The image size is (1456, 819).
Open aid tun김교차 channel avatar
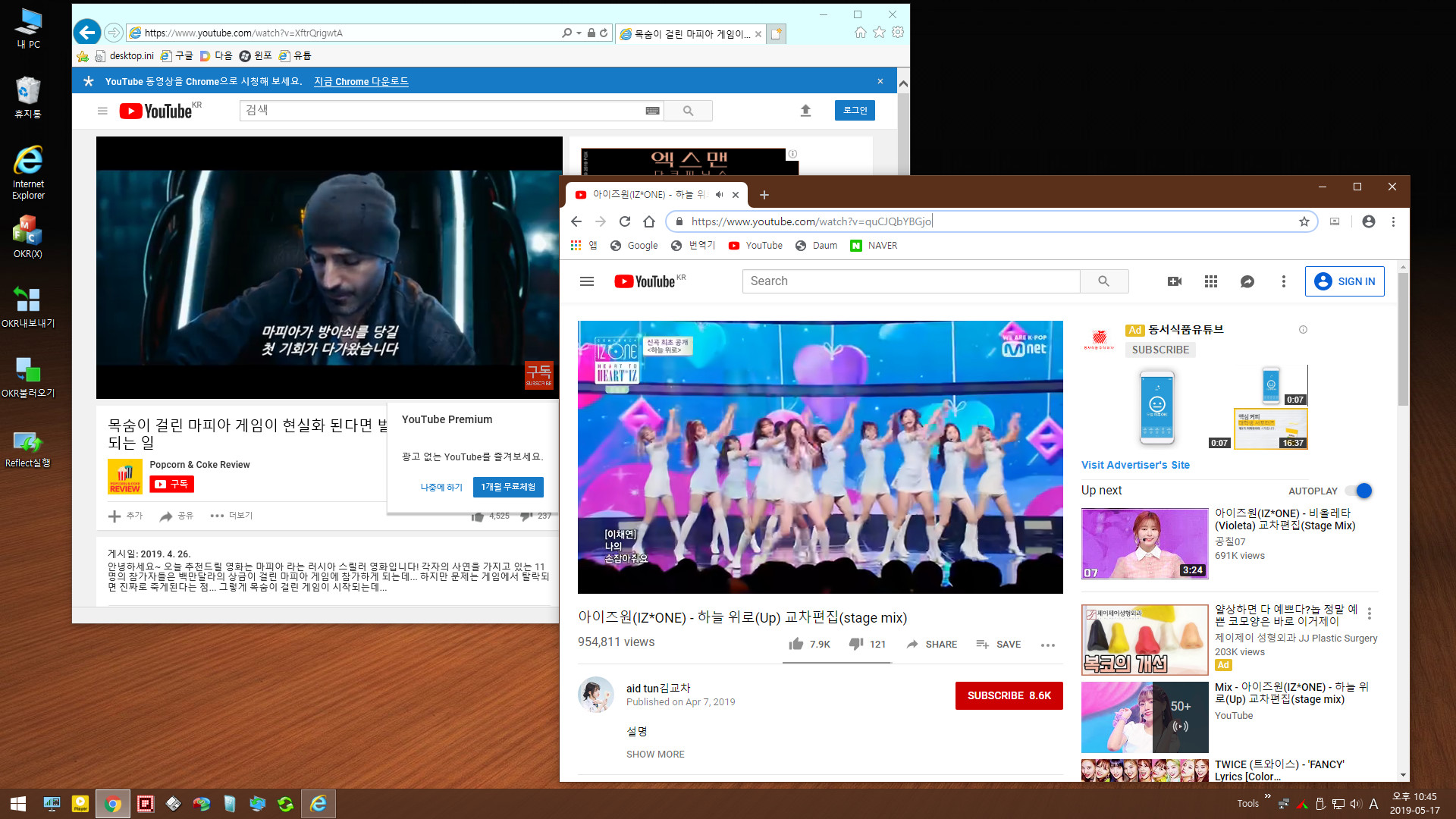[596, 695]
